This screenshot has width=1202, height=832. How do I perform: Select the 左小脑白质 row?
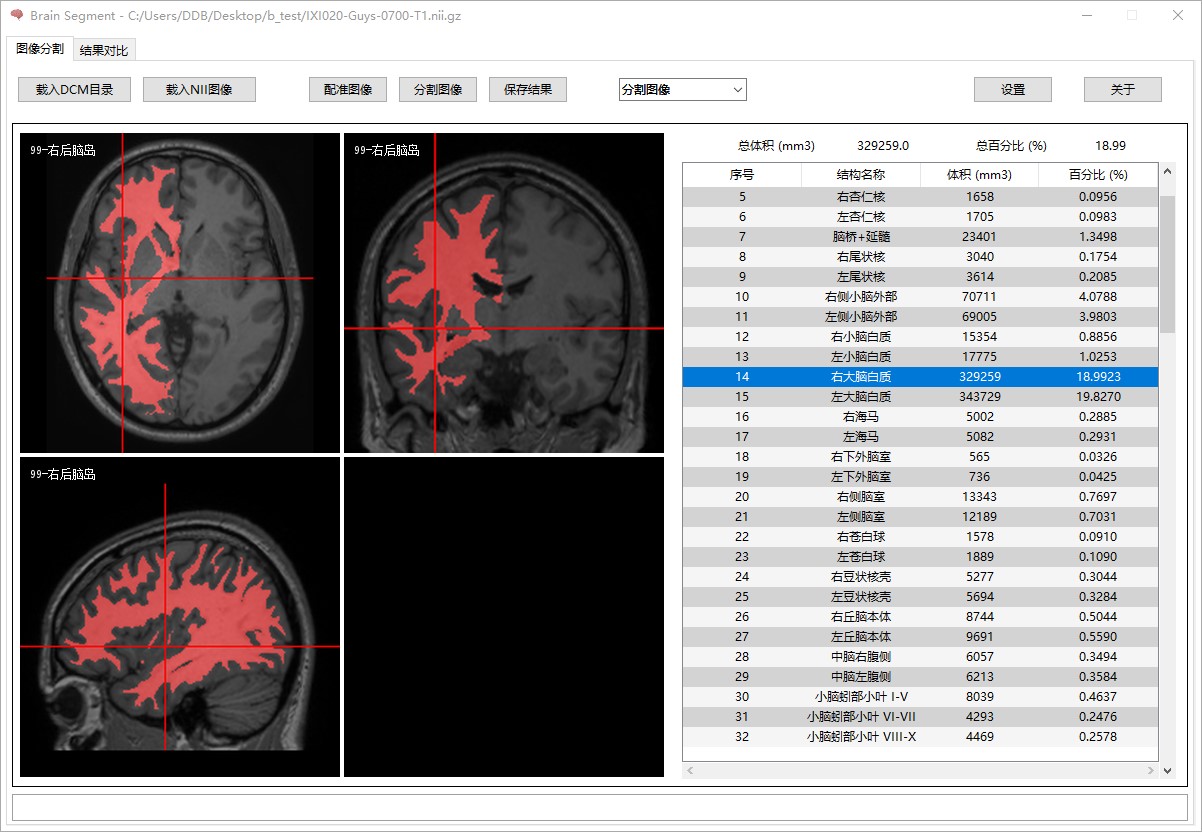tap(920, 357)
